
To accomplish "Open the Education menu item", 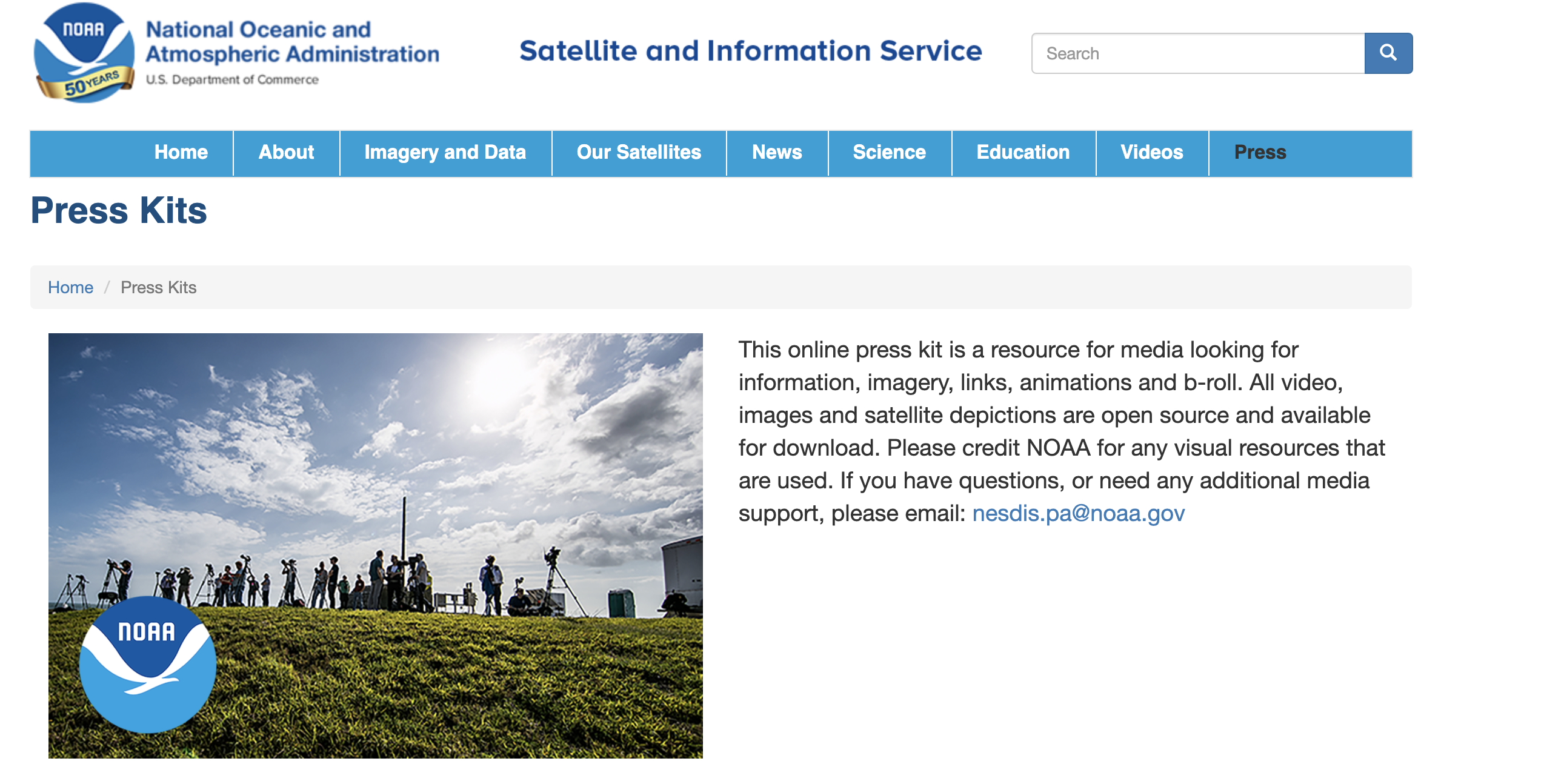I will tap(1023, 153).
